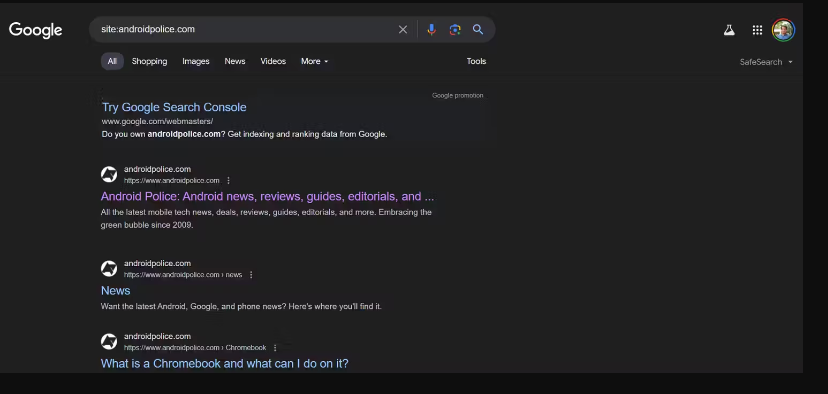Open What is a Chromebook result link
The width and height of the screenshot is (828, 394).
tap(224, 363)
